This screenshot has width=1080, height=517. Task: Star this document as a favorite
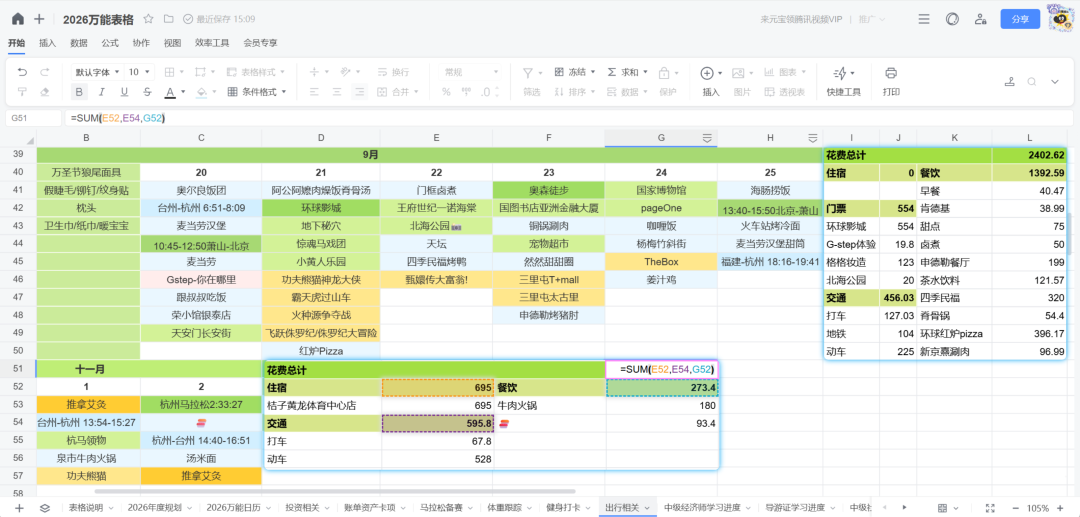pyautogui.click(x=148, y=19)
